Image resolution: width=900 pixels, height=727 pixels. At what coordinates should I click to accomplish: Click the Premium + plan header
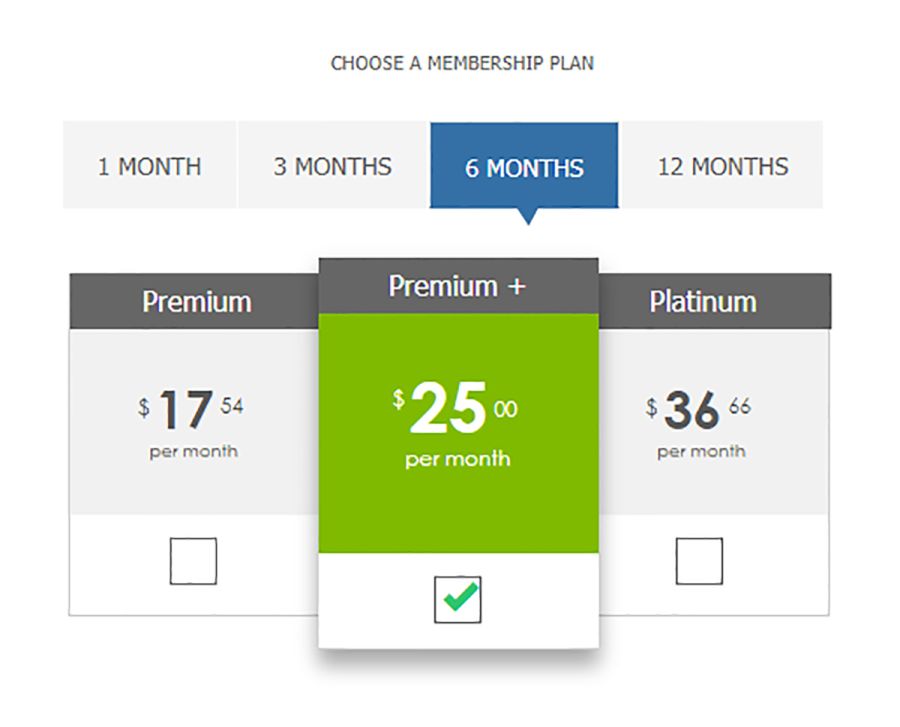(x=459, y=286)
